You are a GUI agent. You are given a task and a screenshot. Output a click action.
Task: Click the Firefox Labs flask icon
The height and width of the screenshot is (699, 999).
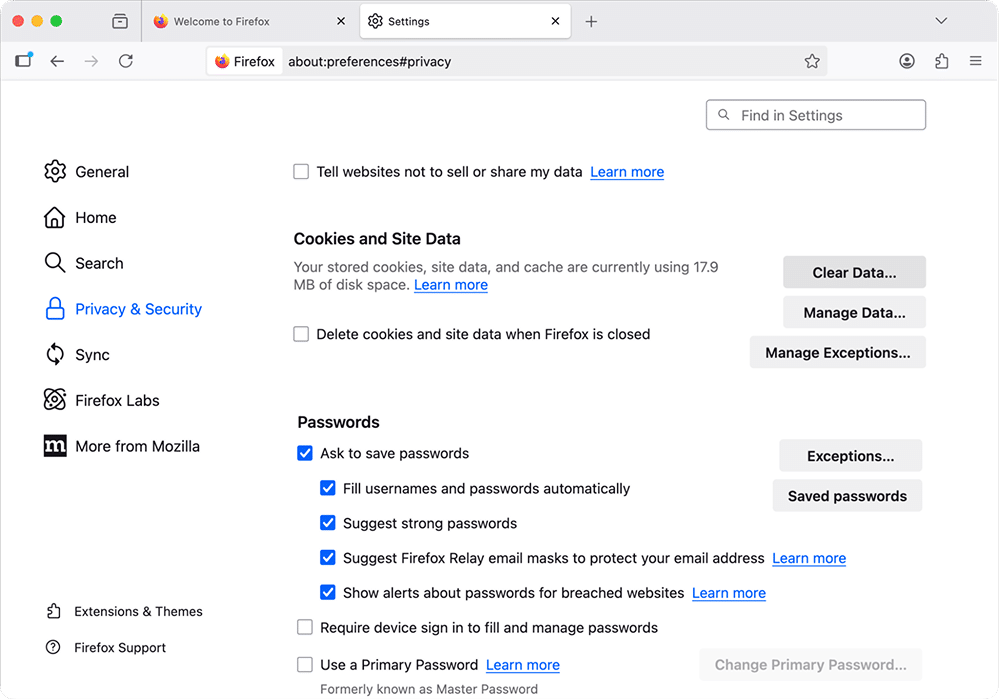[55, 400]
